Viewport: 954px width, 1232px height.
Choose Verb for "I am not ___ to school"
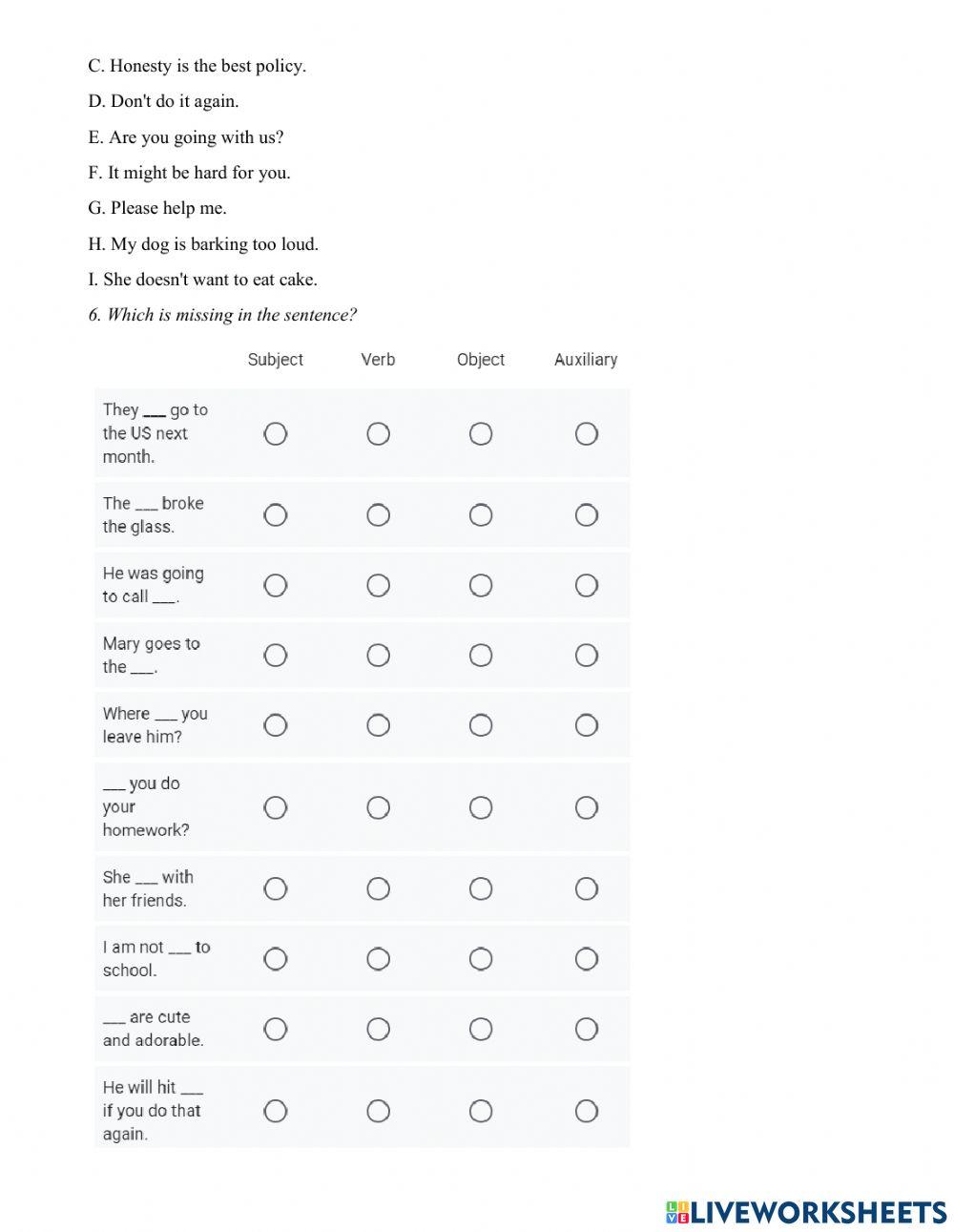tap(379, 958)
